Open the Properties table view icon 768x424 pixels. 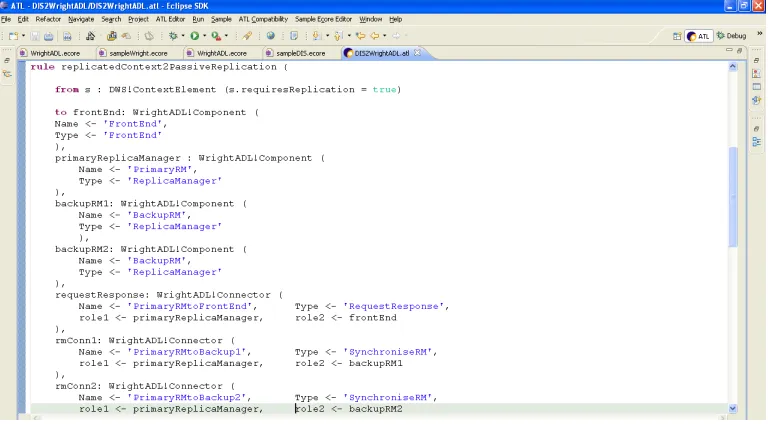[756, 87]
